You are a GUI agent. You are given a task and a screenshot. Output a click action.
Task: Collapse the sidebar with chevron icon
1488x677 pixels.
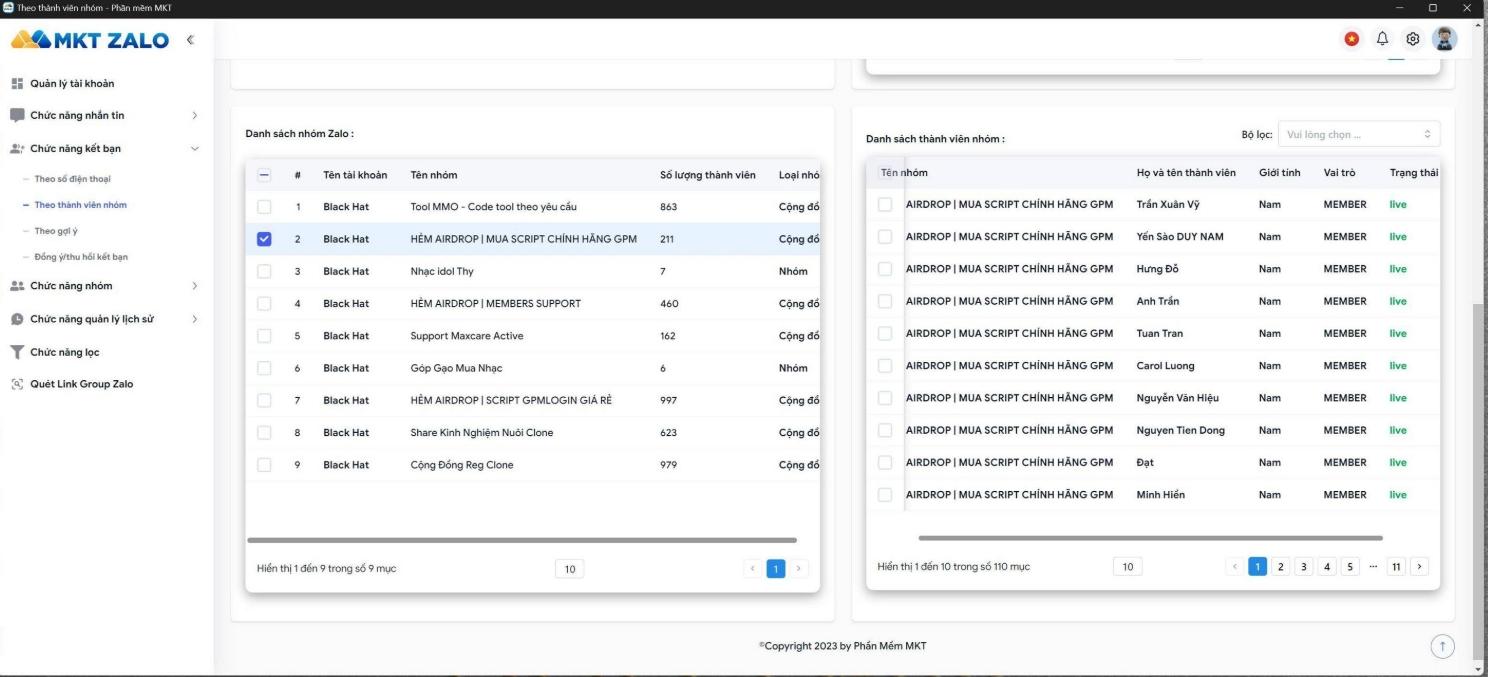tap(190, 40)
